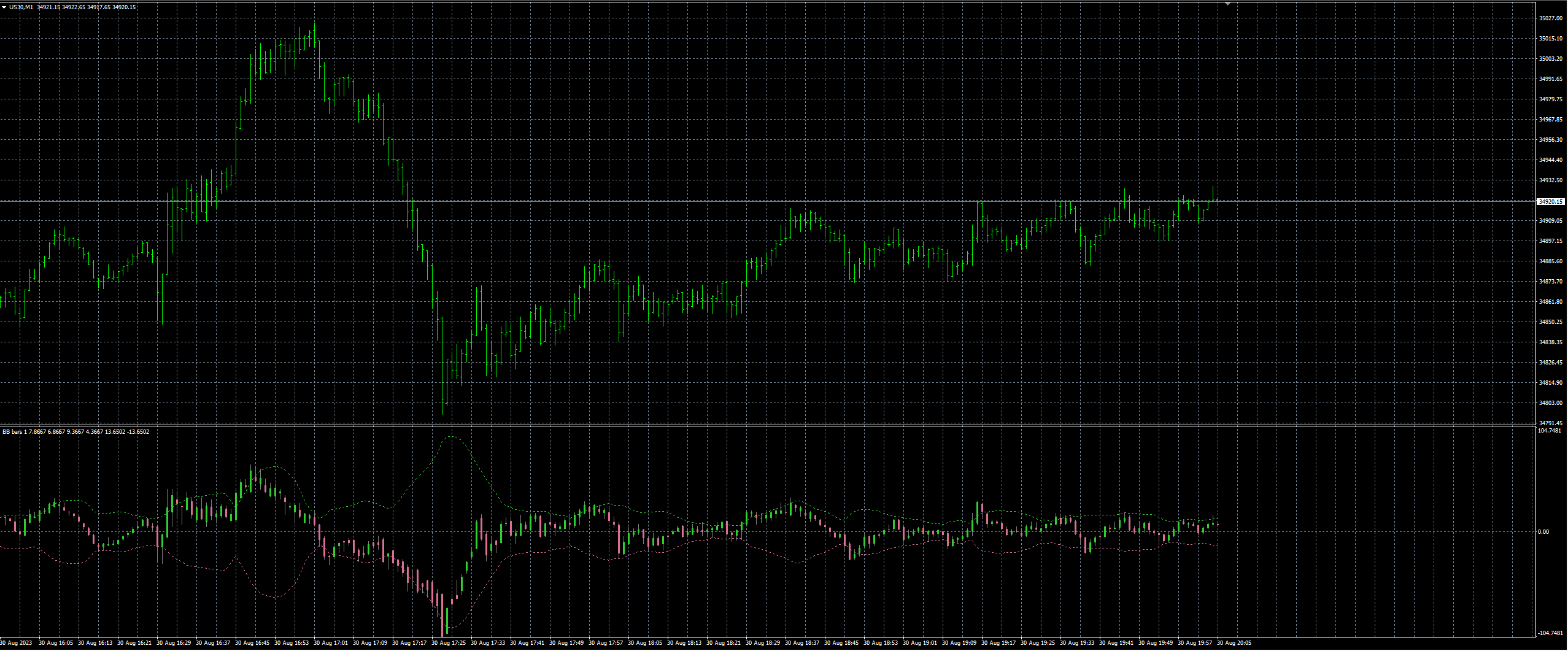Select the US30,M1 symbol label
Screen dimensions: 1568x651
coord(21,7)
